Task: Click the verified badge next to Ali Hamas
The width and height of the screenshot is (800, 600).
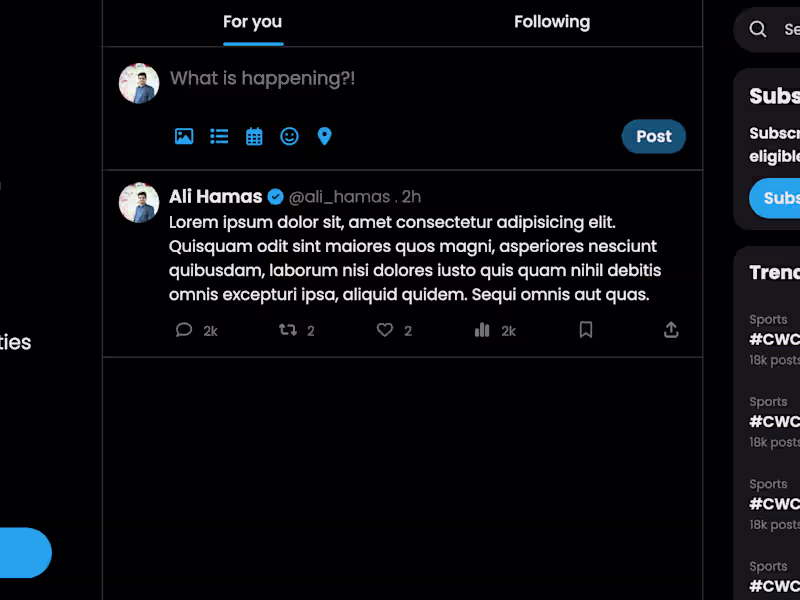Action: [x=276, y=196]
